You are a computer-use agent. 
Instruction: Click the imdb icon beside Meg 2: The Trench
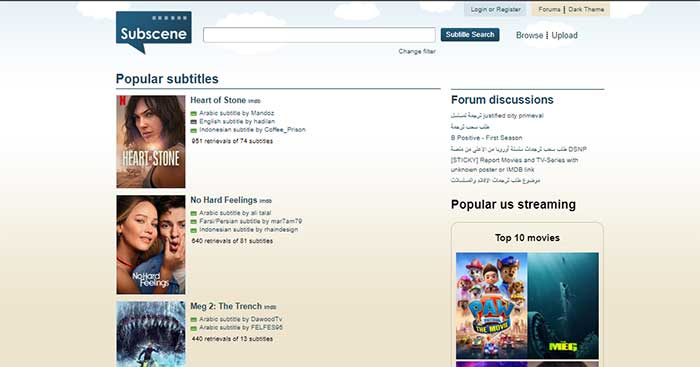point(270,307)
